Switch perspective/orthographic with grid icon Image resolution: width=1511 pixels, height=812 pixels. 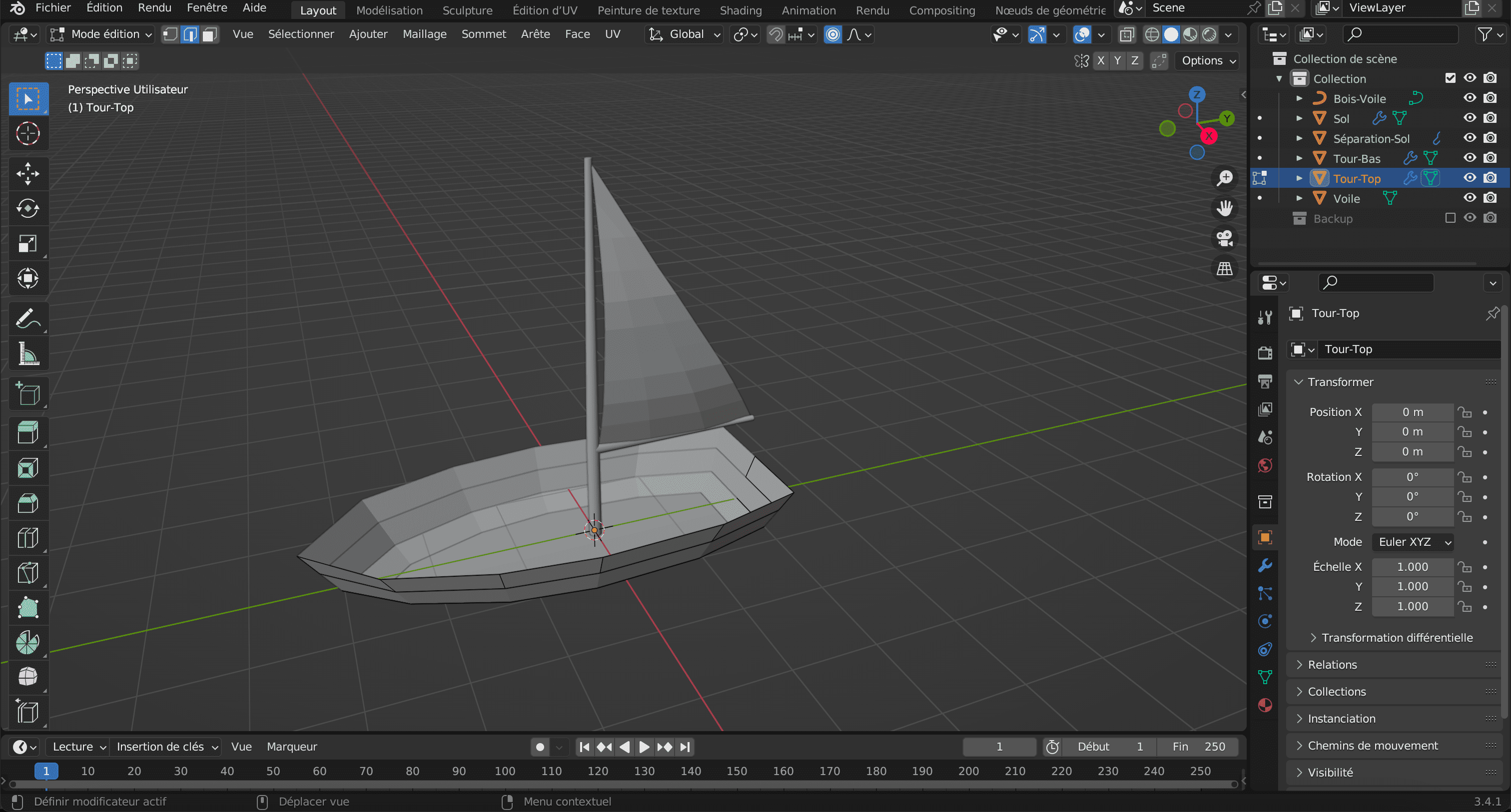click(x=1225, y=269)
